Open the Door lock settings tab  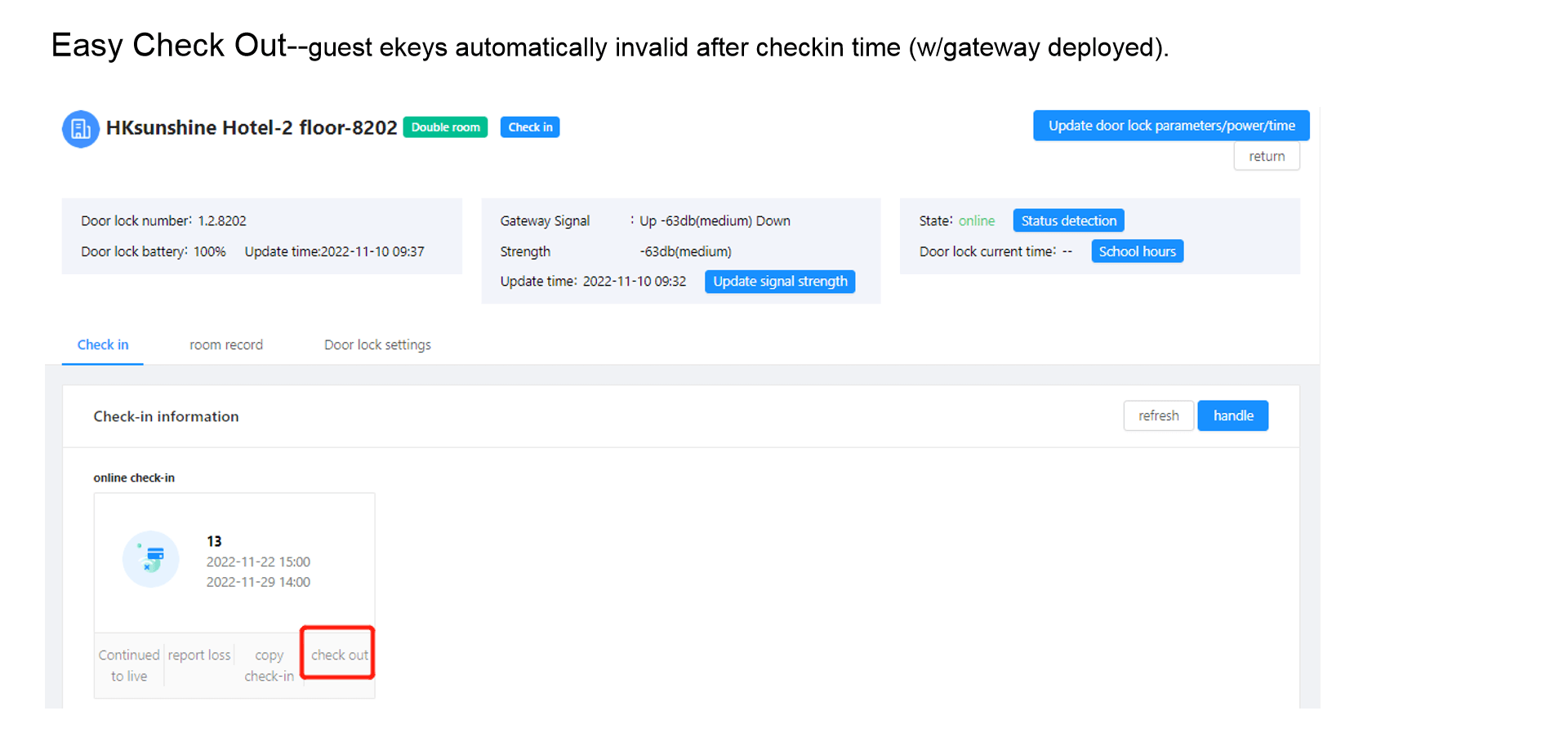click(377, 345)
